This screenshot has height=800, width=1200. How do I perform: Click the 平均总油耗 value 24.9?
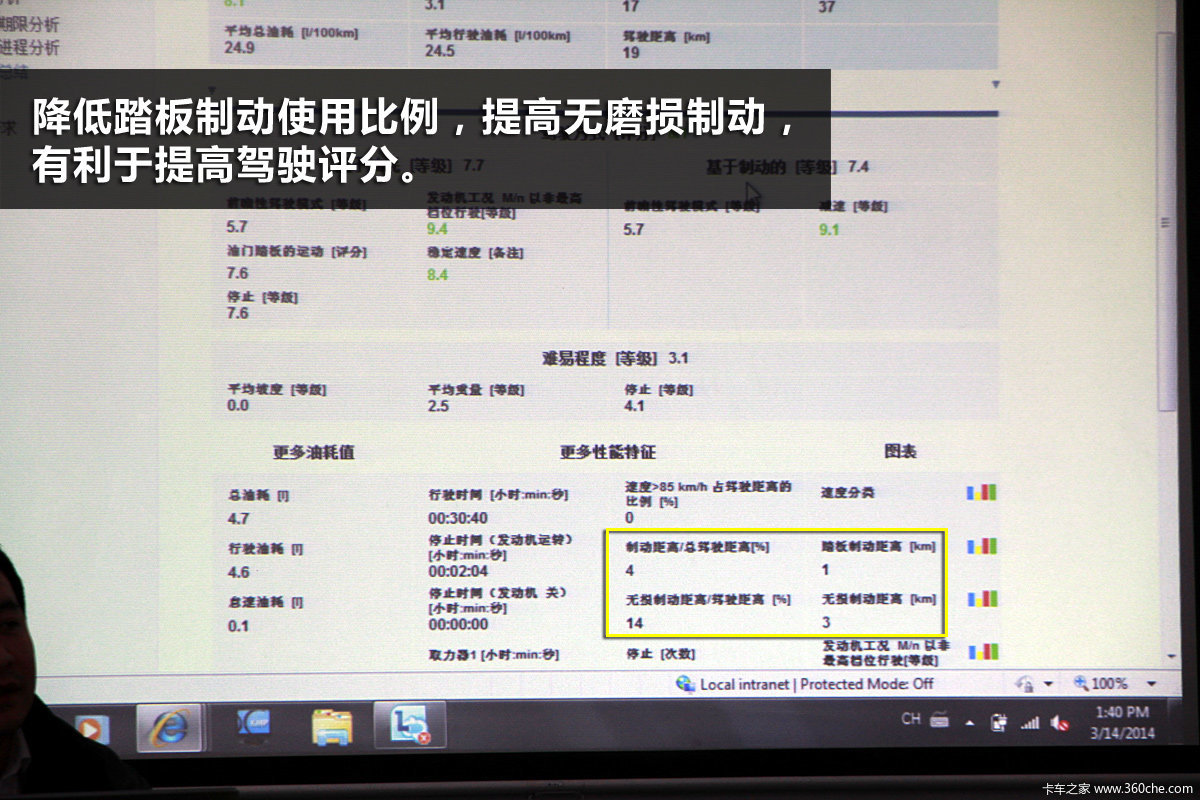click(239, 47)
